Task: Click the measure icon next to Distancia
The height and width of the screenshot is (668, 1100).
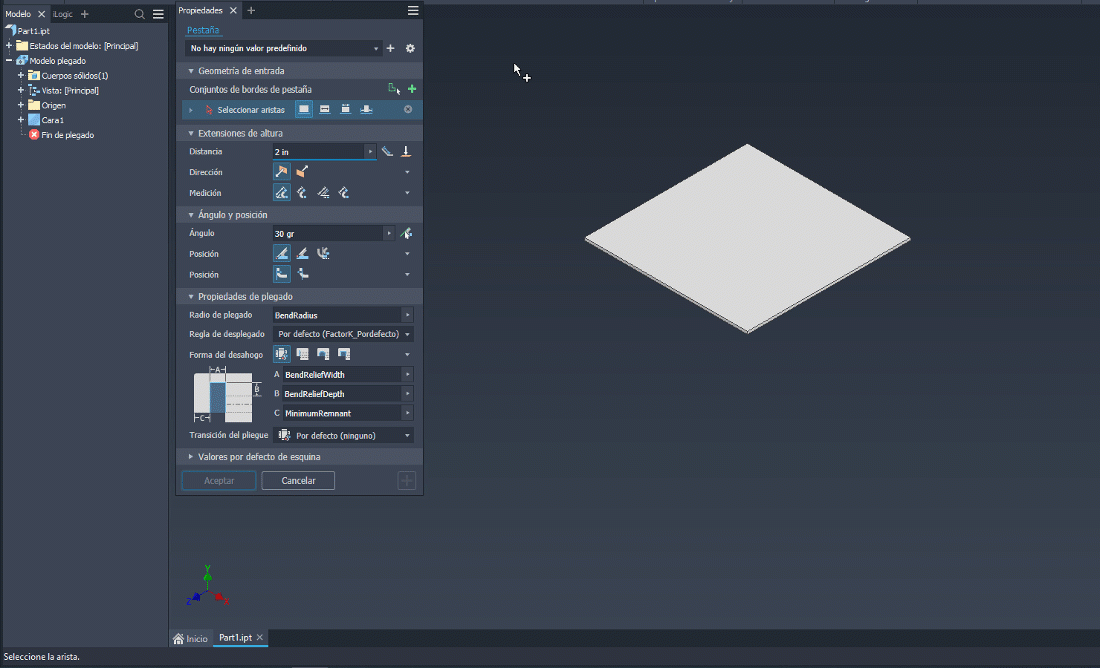Action: [387, 152]
